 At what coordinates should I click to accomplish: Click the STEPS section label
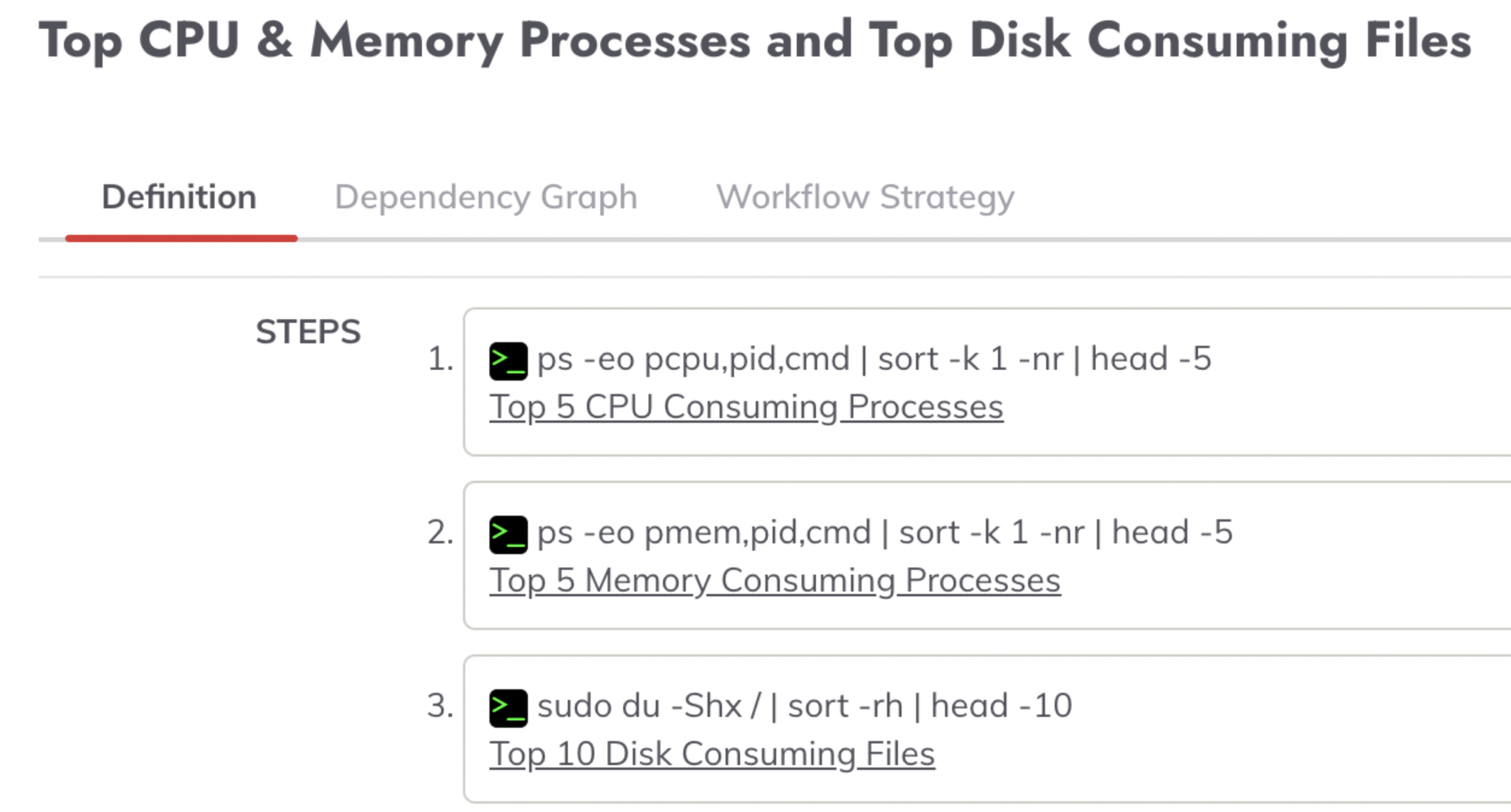tap(308, 332)
